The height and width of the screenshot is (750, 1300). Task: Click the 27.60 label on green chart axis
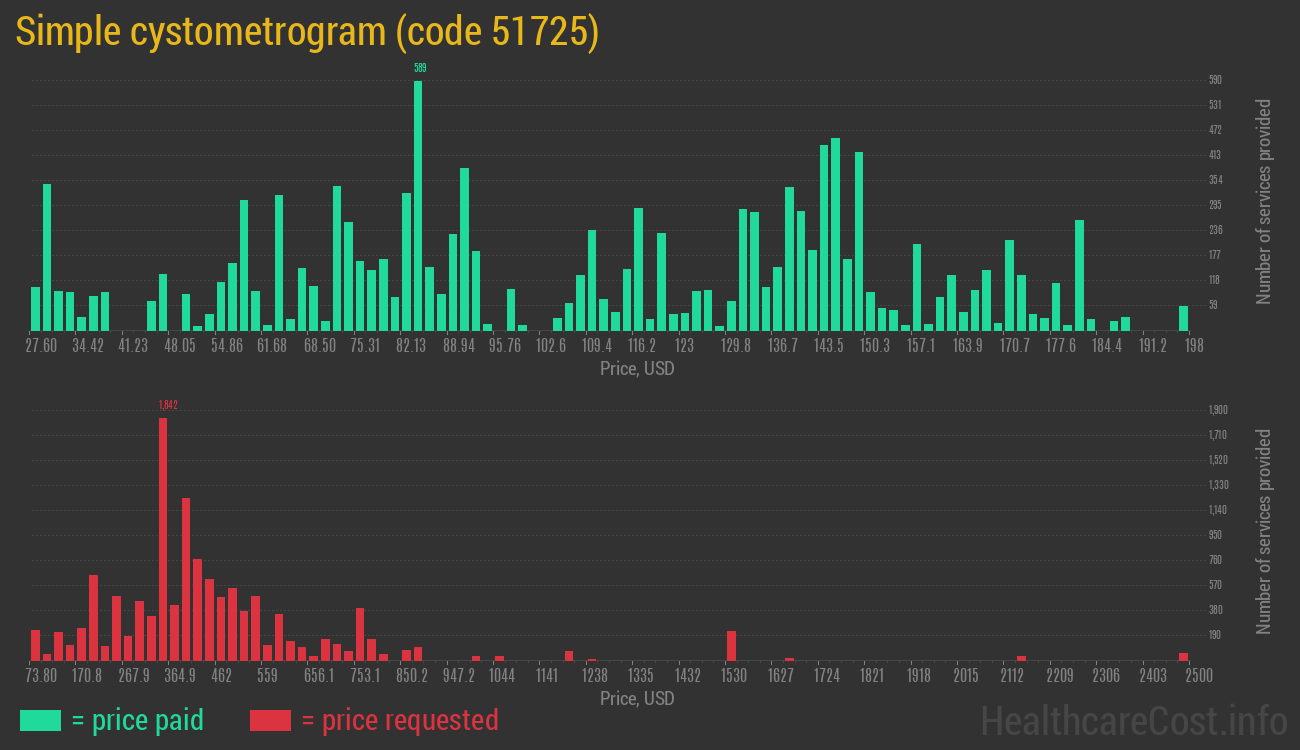(x=41, y=346)
